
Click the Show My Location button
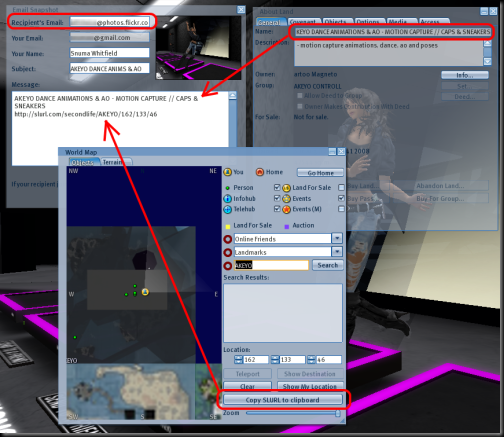[310, 386]
